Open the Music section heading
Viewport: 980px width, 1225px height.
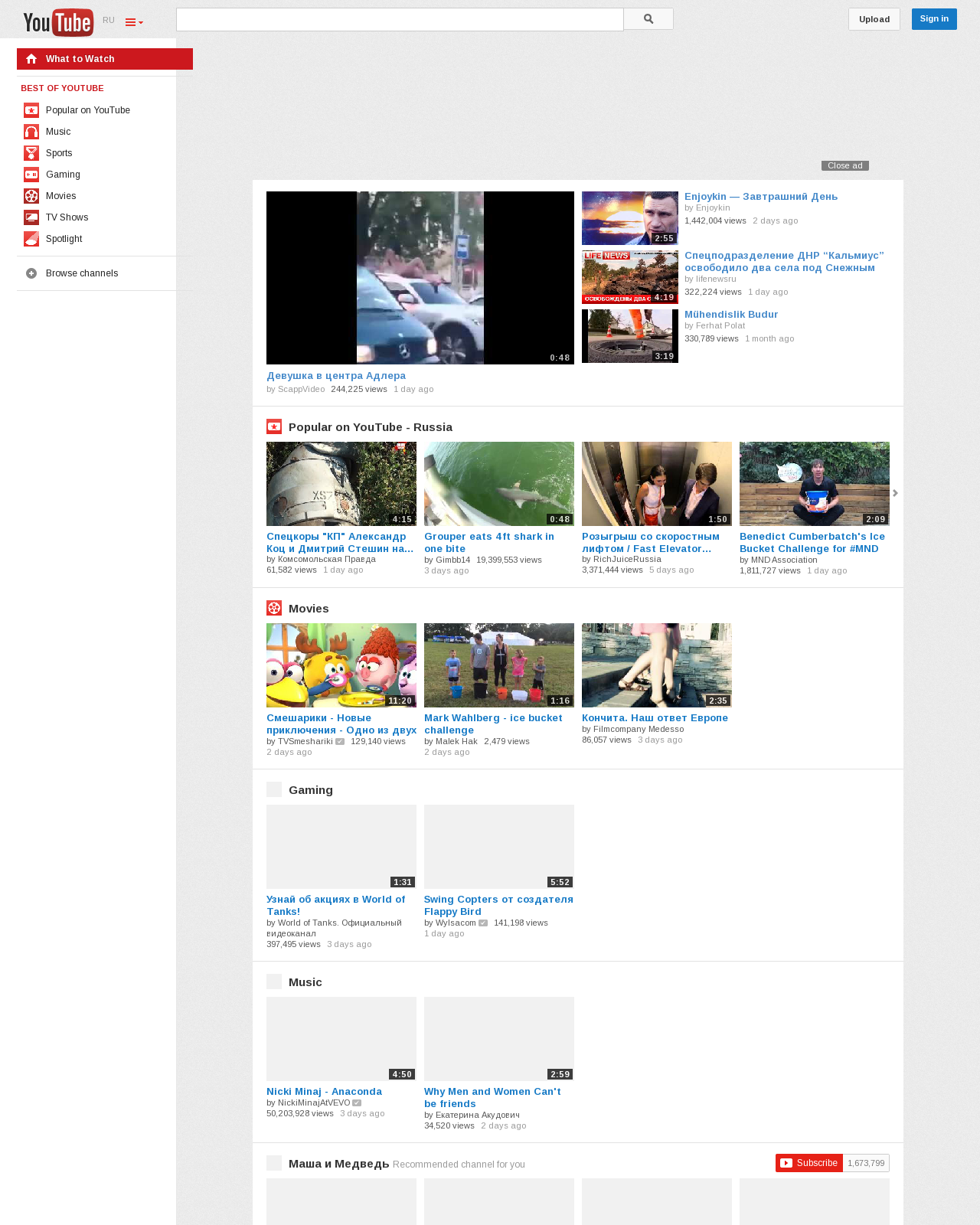(305, 982)
